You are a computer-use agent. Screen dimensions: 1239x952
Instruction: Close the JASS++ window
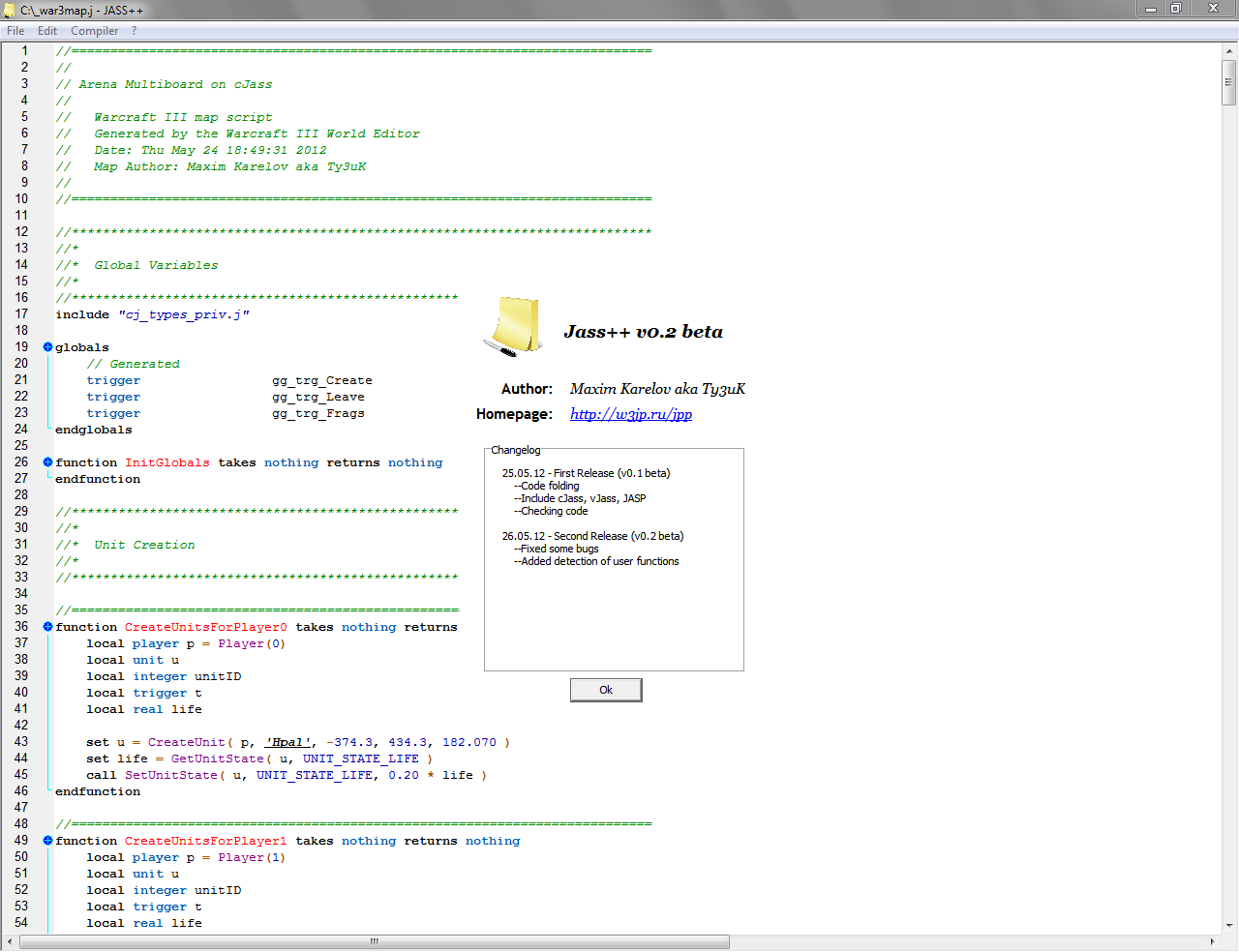[x=1213, y=9]
